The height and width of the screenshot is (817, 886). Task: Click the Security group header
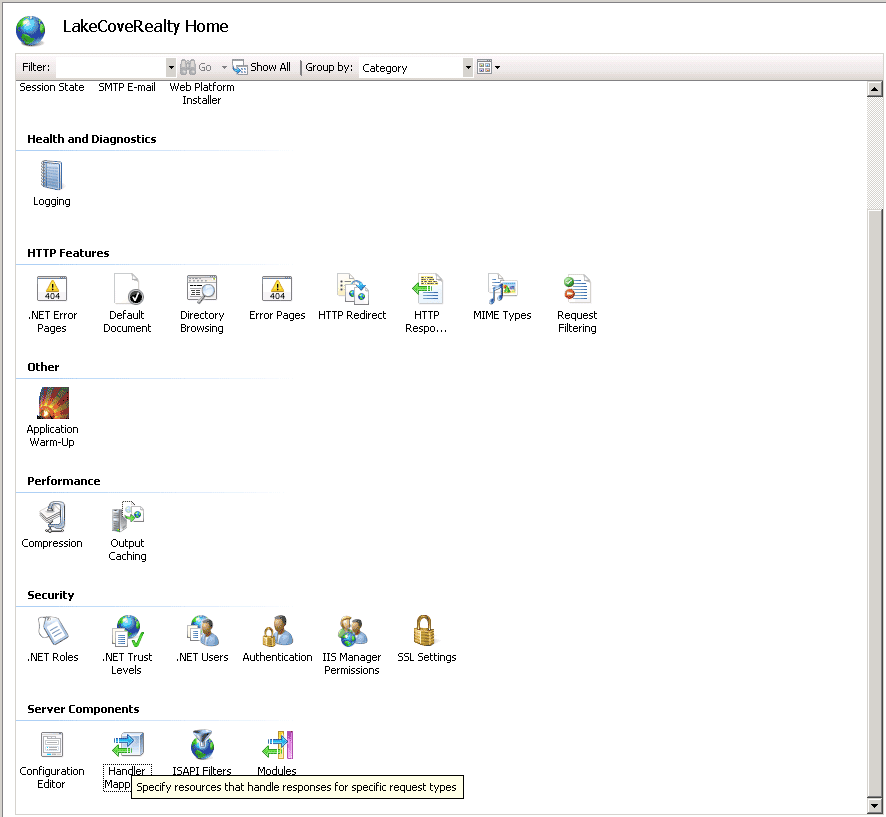pyautogui.click(x=50, y=596)
